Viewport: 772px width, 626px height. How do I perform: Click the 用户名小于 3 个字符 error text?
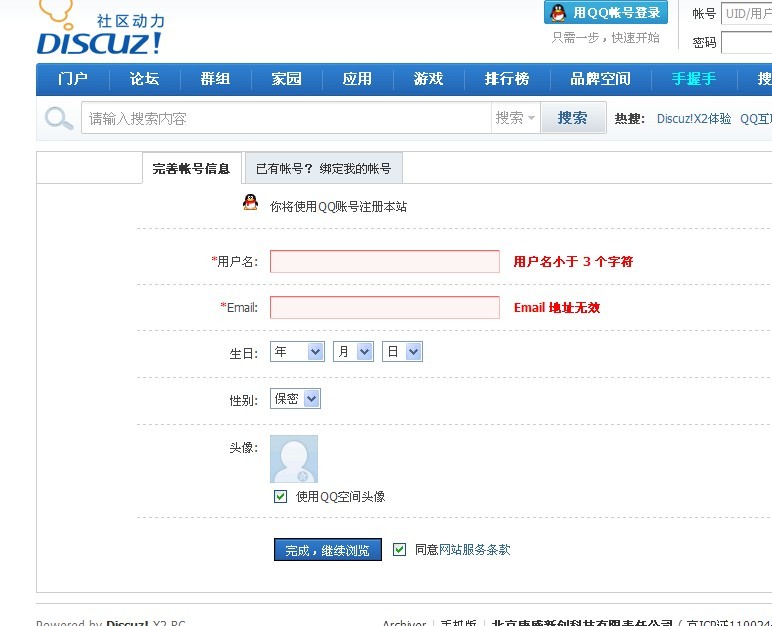point(573,262)
